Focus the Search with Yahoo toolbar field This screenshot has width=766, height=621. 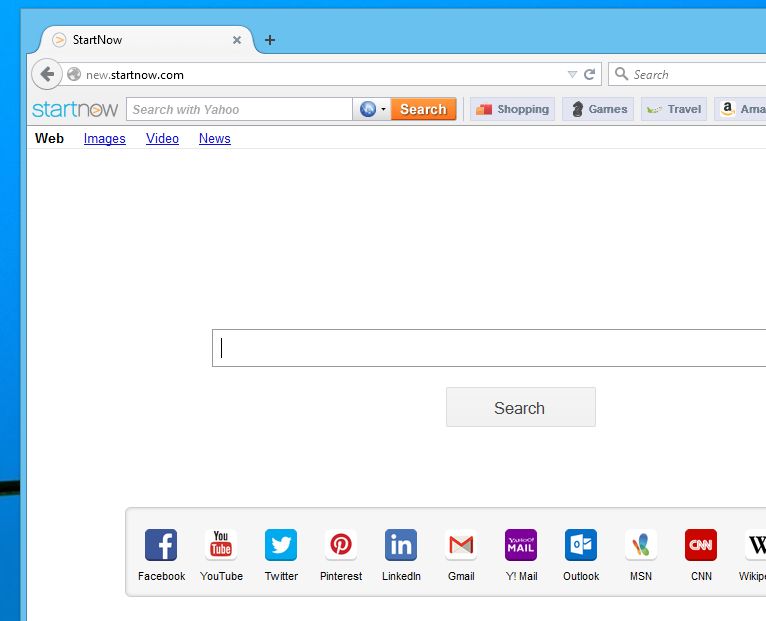tap(239, 109)
